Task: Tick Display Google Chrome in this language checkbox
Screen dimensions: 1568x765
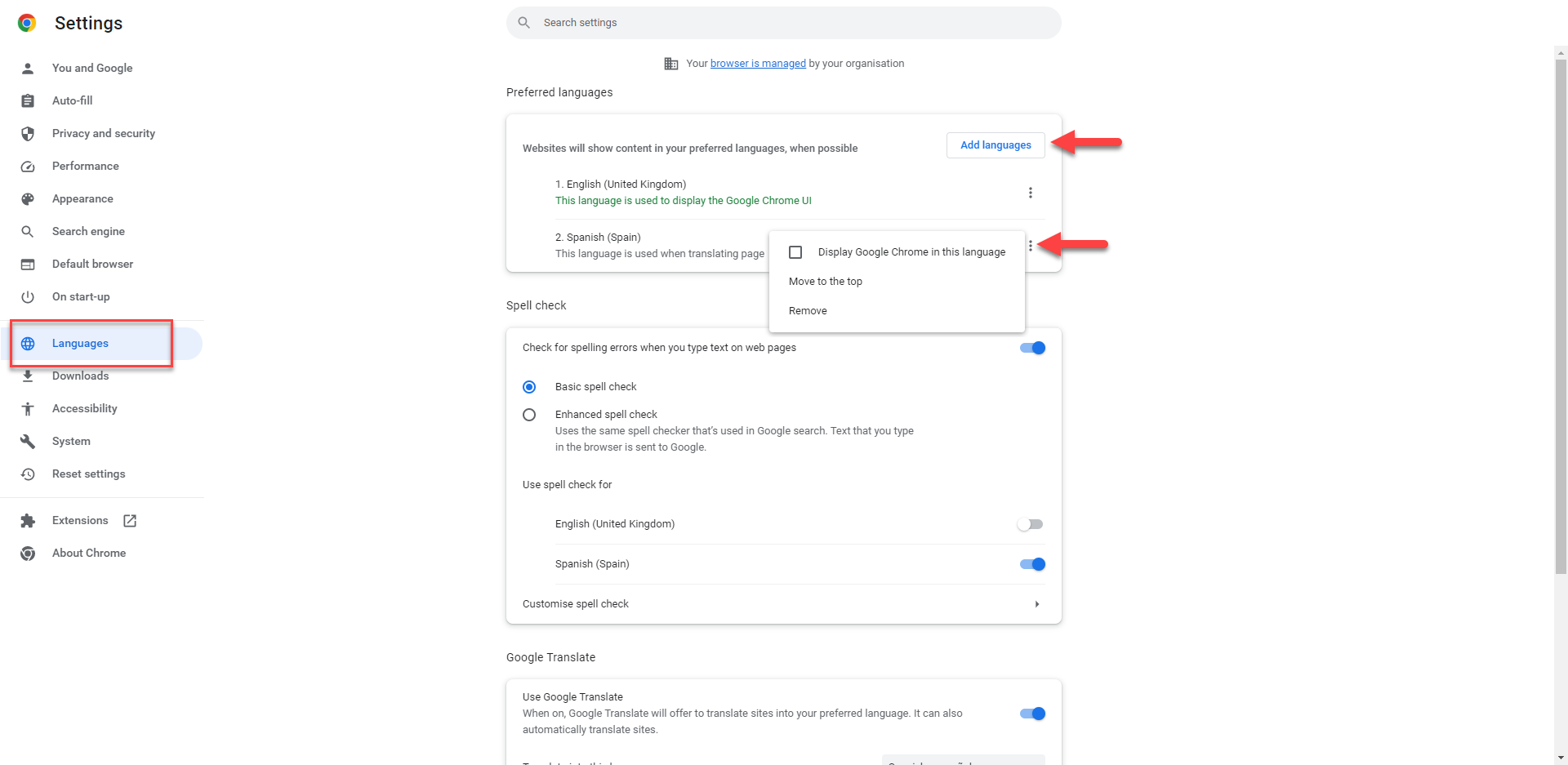Action: coord(795,252)
